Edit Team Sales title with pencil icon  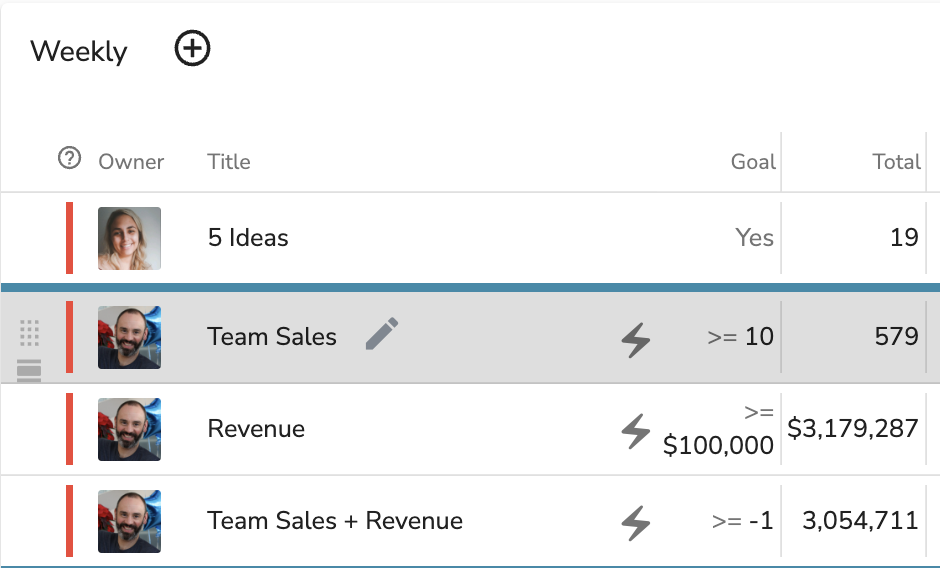pos(382,333)
